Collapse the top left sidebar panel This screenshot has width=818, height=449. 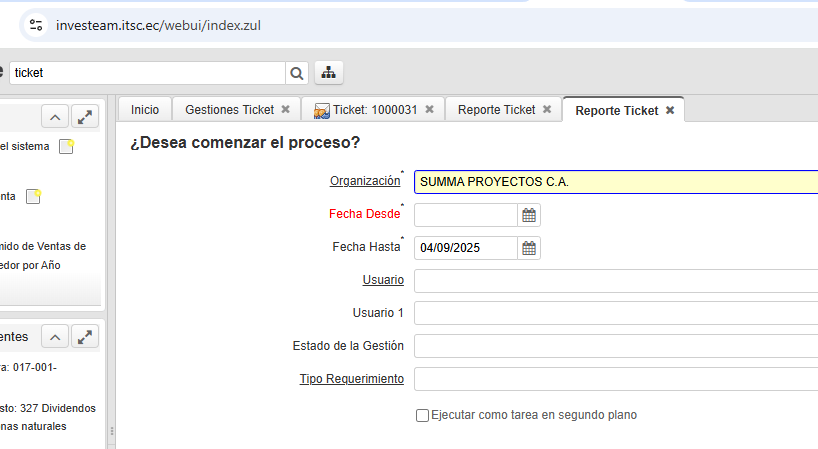coord(55,117)
